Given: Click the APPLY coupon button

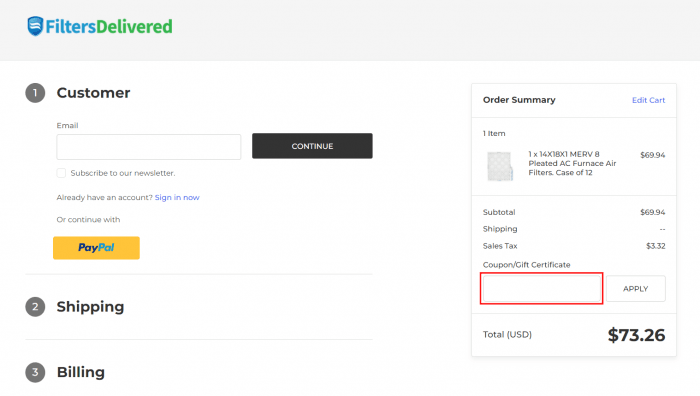Looking at the screenshot, I should [x=635, y=288].
